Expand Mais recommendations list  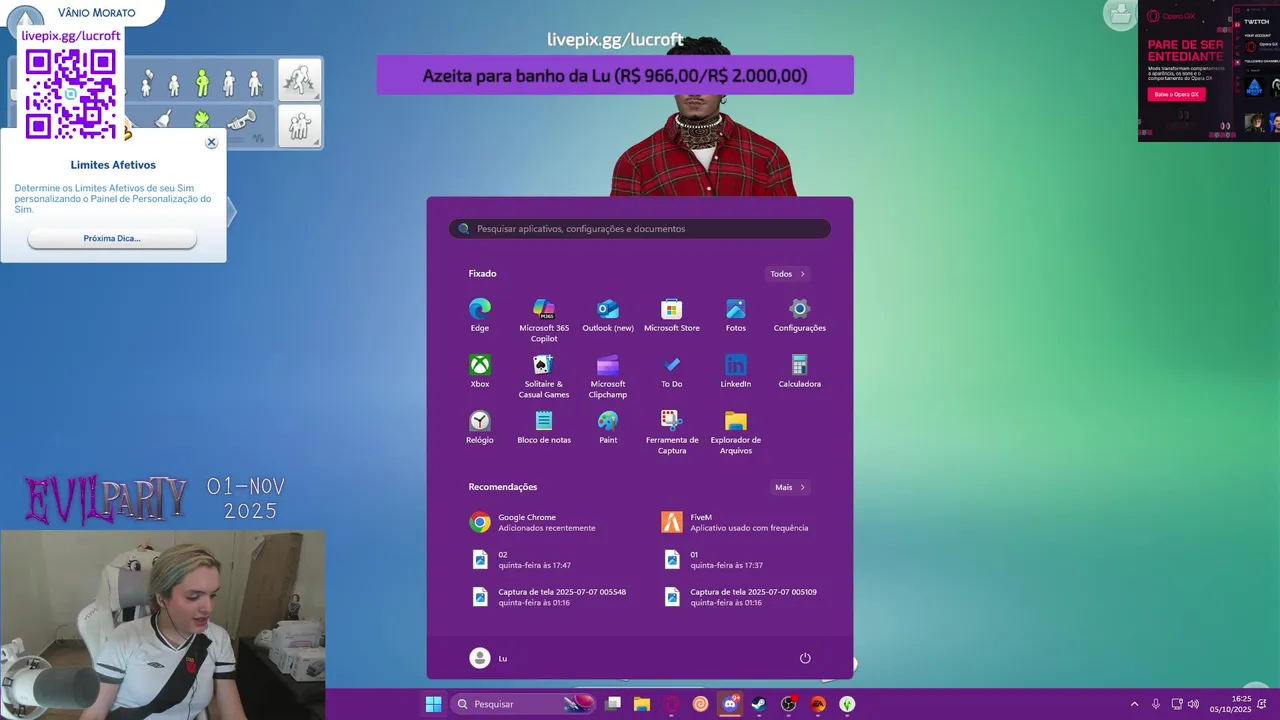tap(790, 487)
